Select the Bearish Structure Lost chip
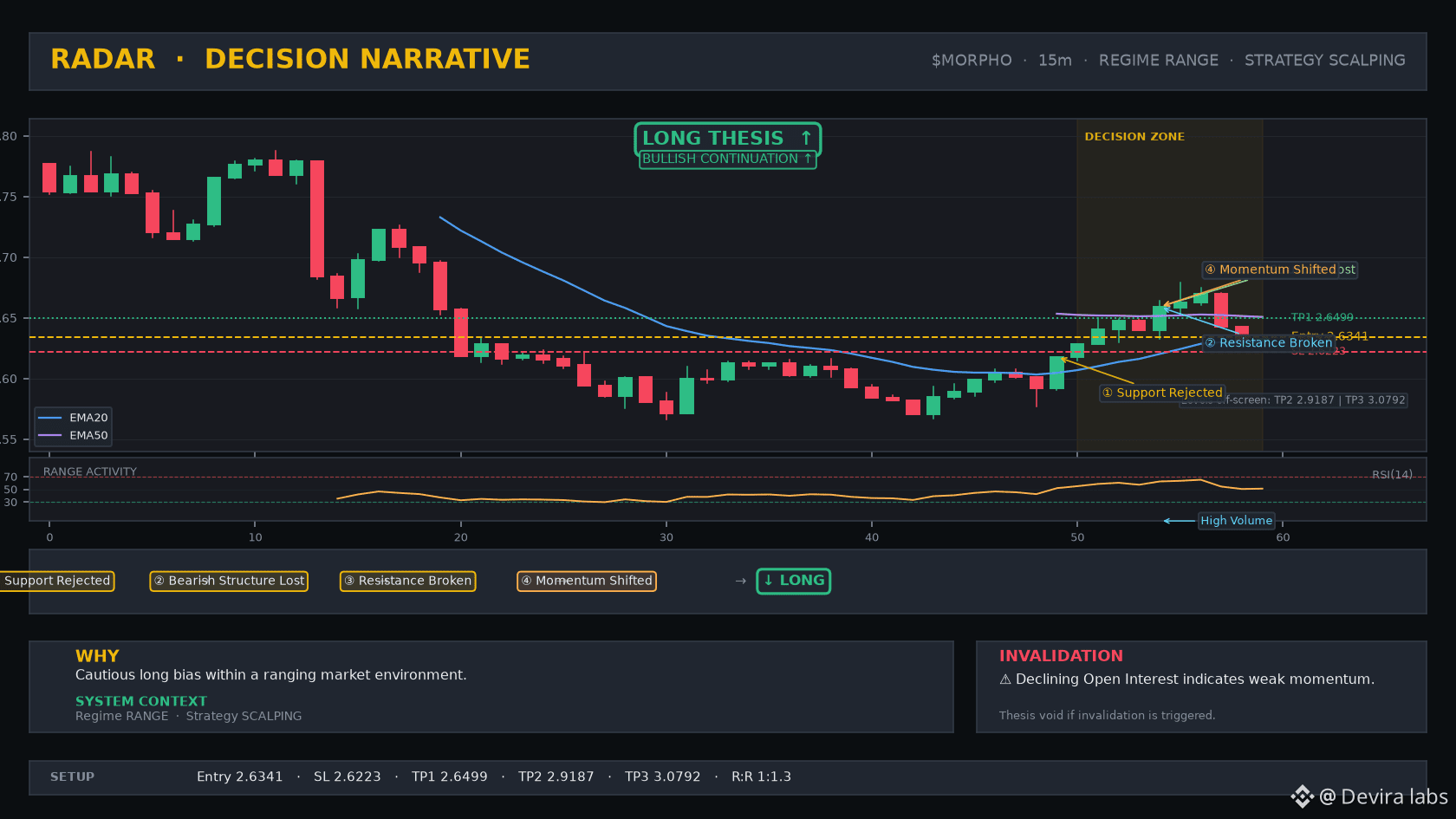The width and height of the screenshot is (1456, 819). [229, 581]
